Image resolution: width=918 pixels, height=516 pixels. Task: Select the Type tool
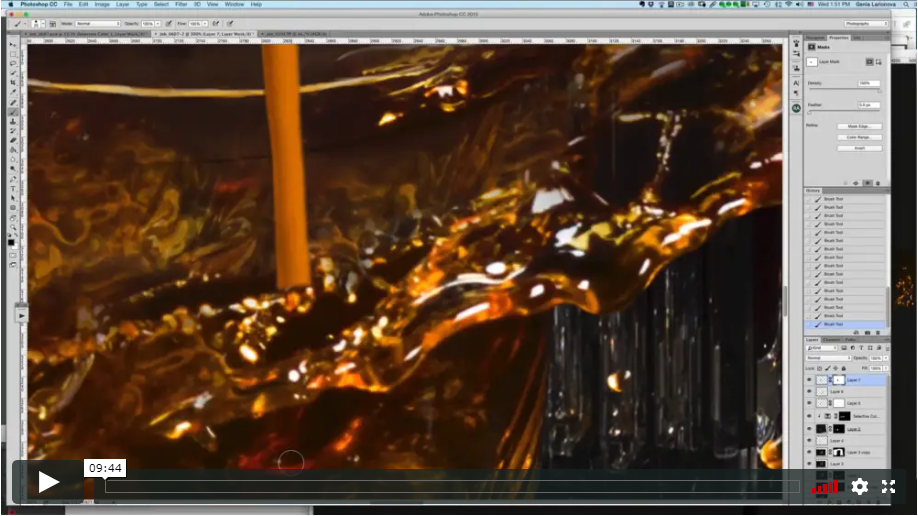tap(13, 188)
